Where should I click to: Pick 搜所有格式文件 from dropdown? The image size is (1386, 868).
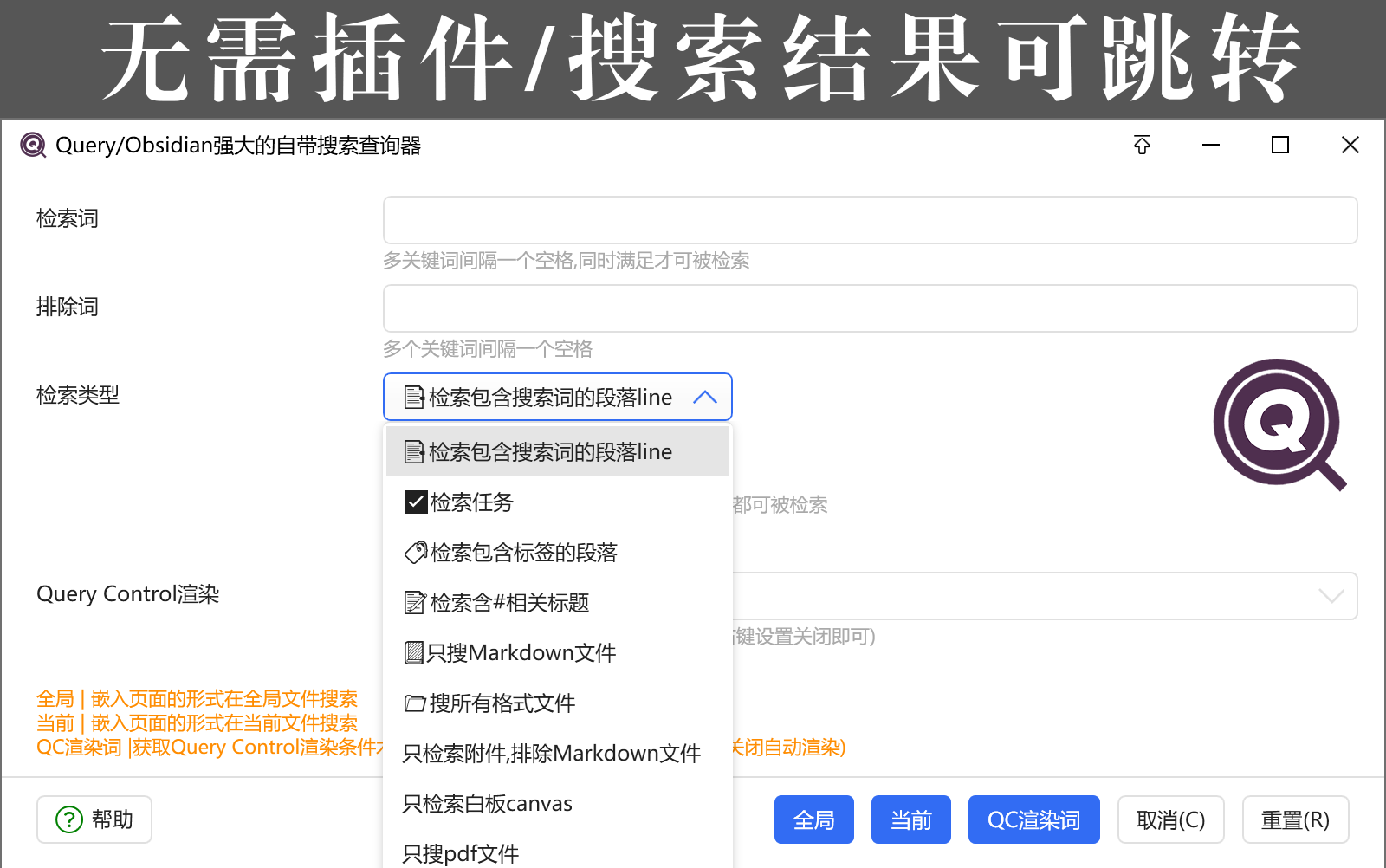coord(558,703)
